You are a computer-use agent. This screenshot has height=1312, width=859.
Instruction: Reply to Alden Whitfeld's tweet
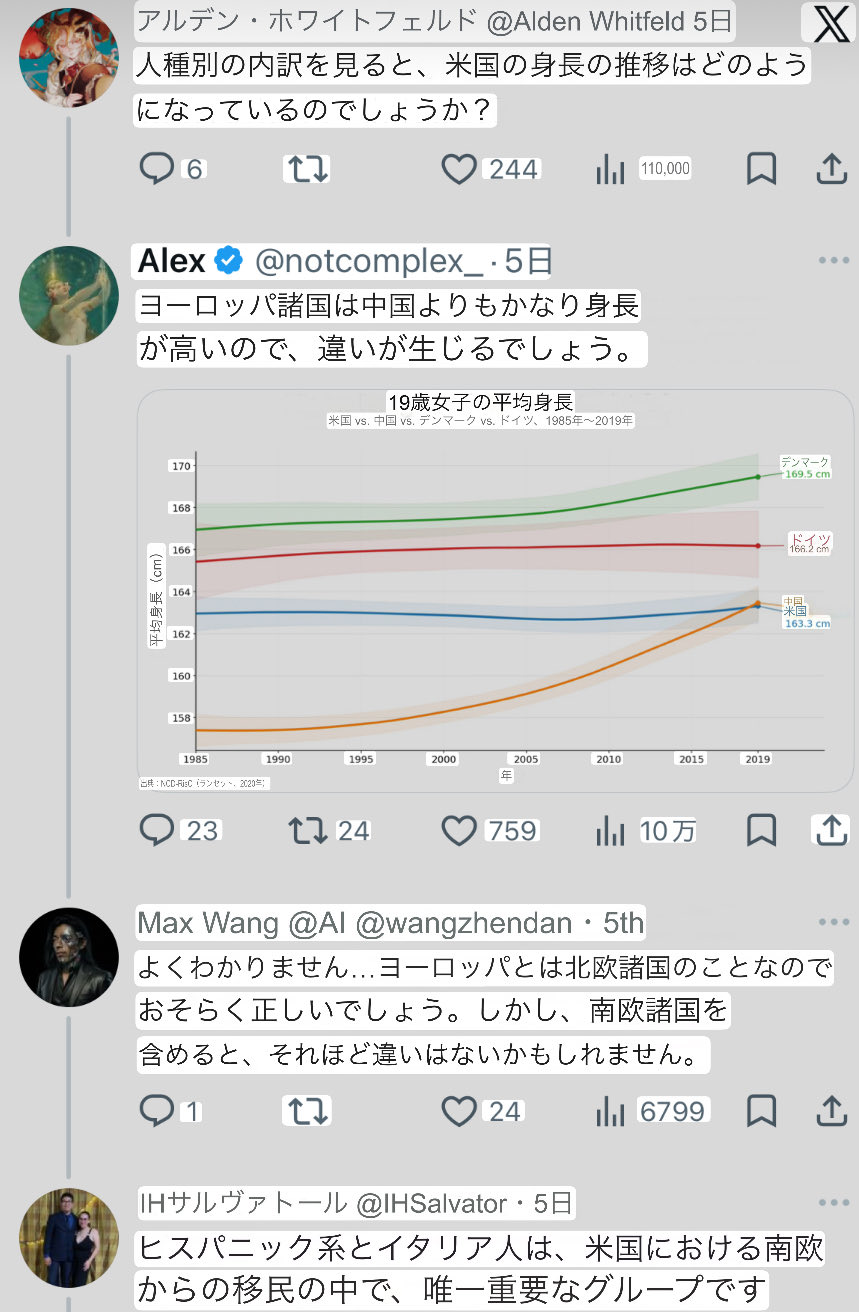tap(157, 169)
